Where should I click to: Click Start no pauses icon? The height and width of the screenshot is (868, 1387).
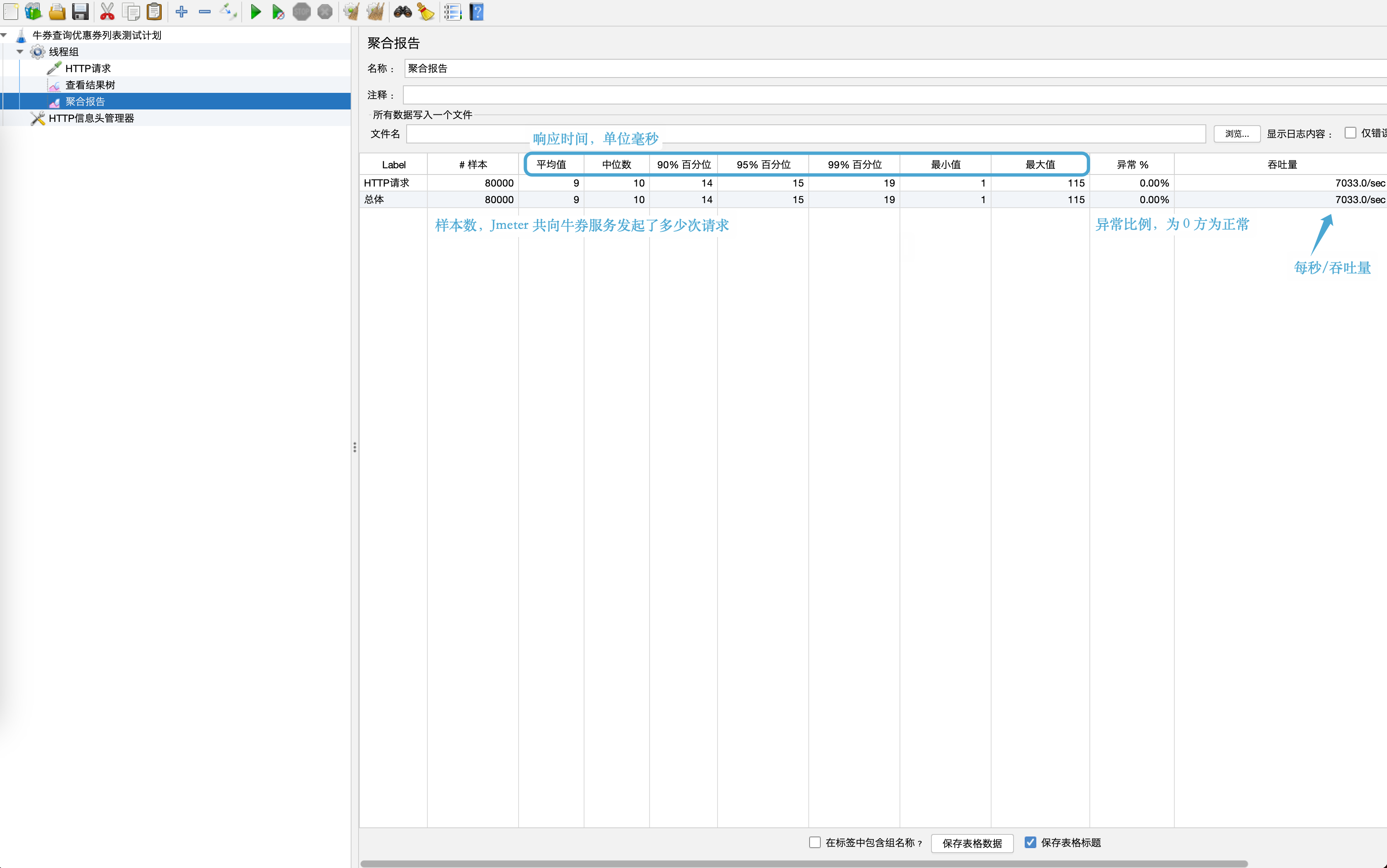coord(278,12)
